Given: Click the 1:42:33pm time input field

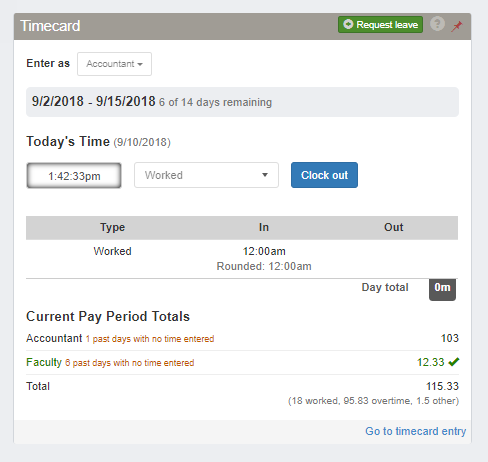Looking at the screenshot, I should 74,175.
